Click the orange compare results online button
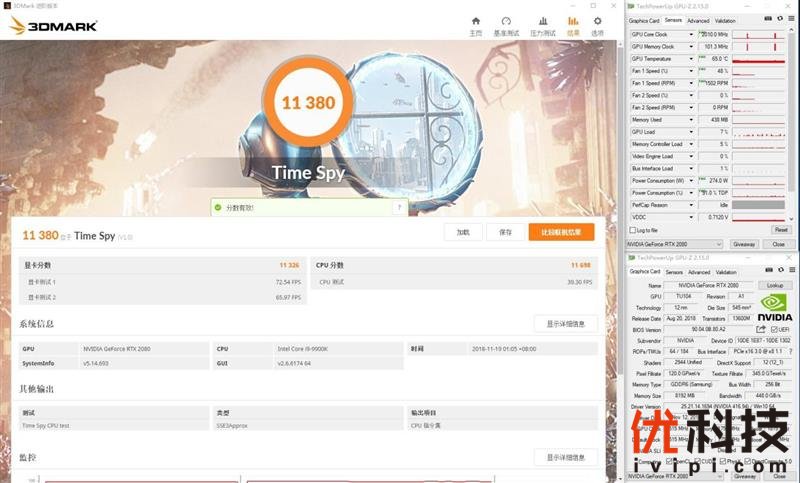 click(x=561, y=232)
